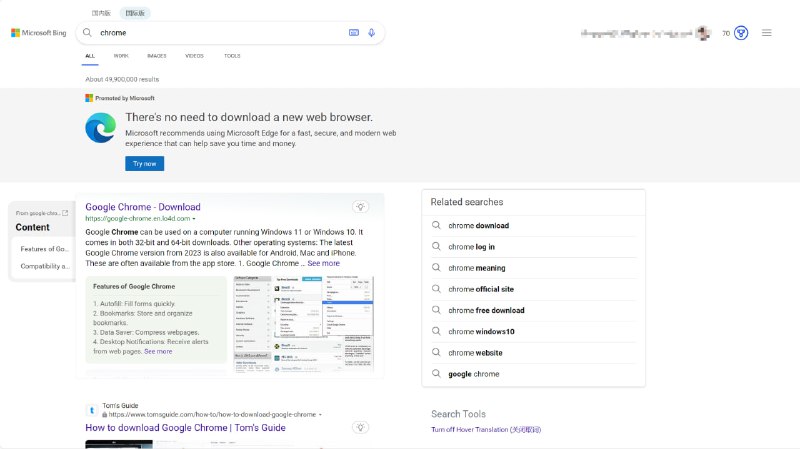Click the Microsoft Edge logo in the ad
Image resolution: width=800 pixels, height=449 pixels.
101,128
